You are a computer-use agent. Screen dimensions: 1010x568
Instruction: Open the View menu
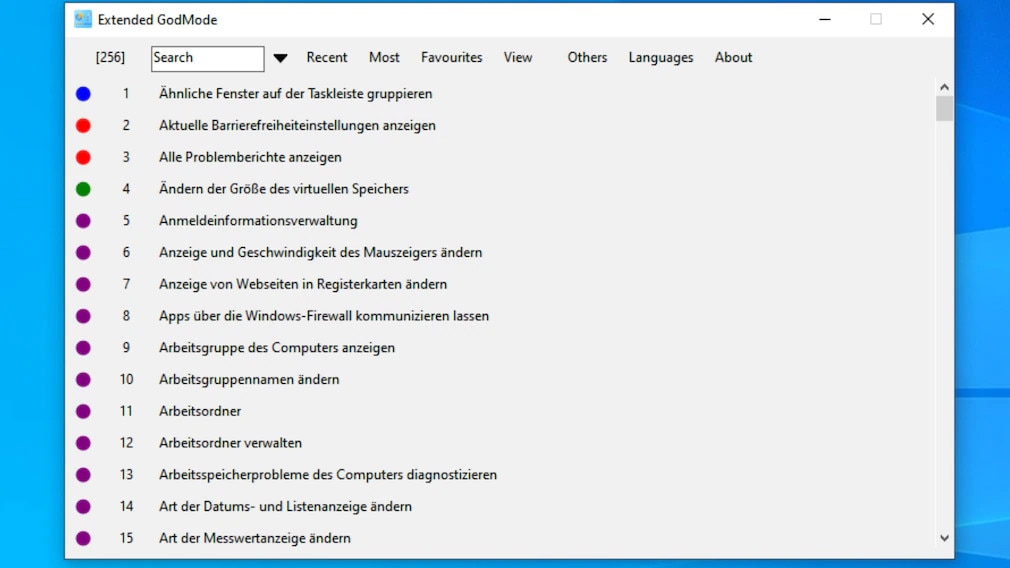(518, 57)
